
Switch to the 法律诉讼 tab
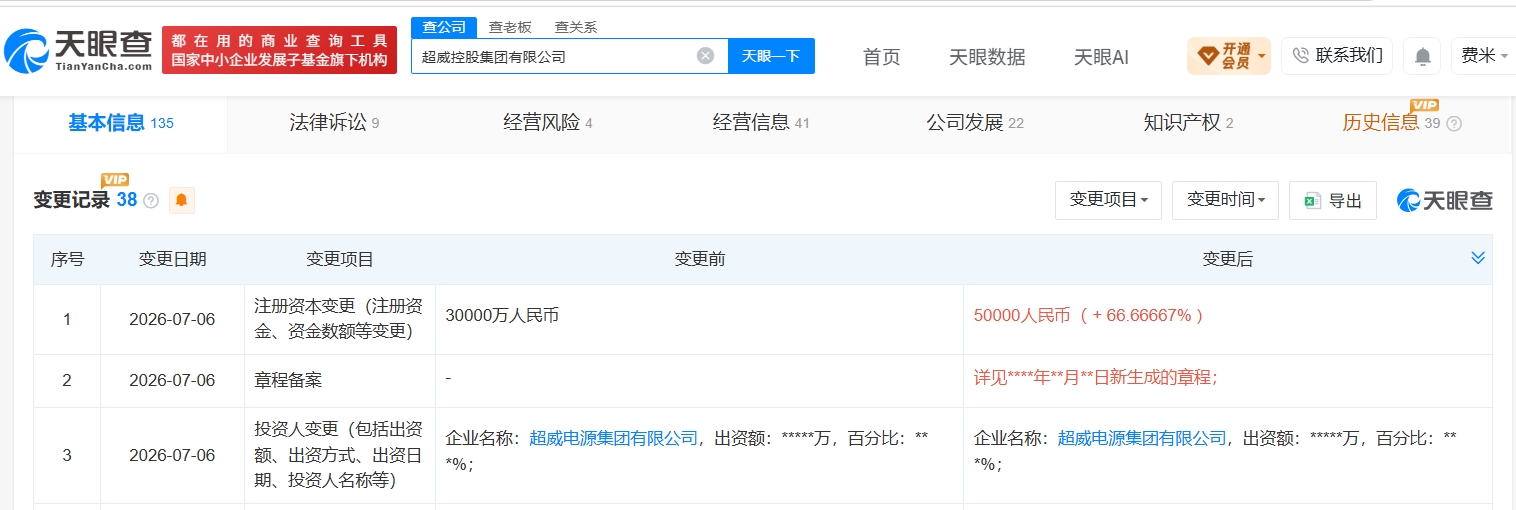[x=334, y=123]
